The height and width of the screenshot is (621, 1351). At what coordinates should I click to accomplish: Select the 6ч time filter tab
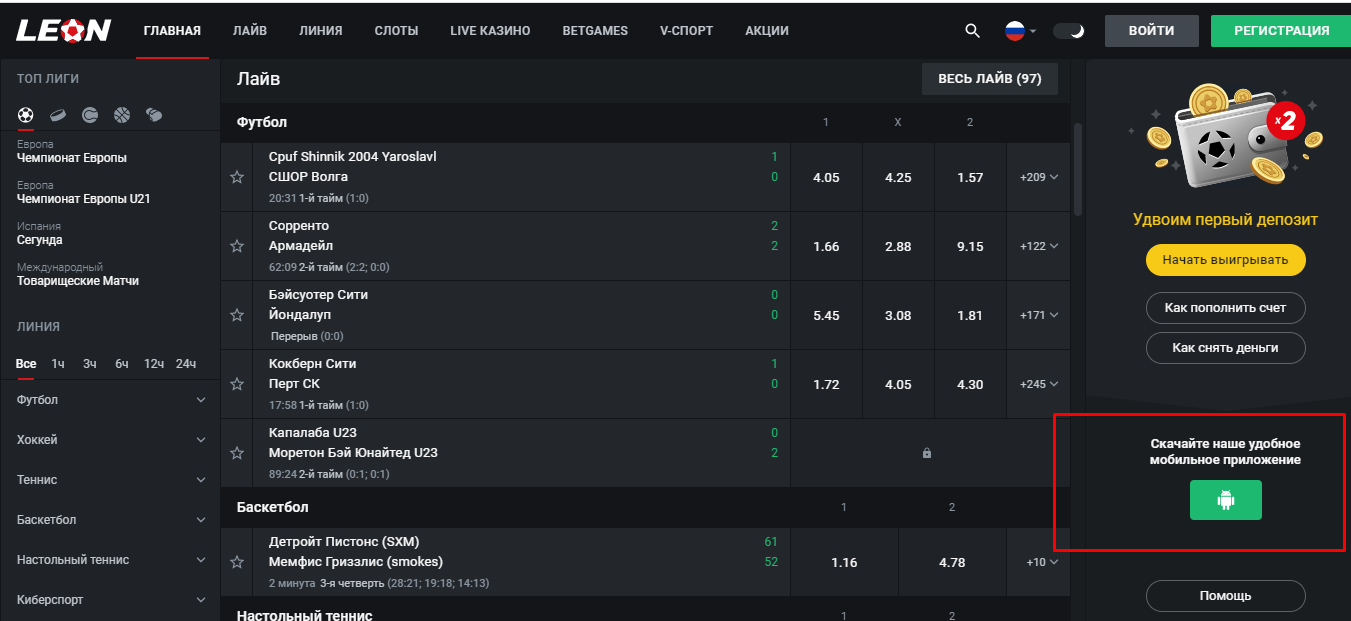point(122,364)
